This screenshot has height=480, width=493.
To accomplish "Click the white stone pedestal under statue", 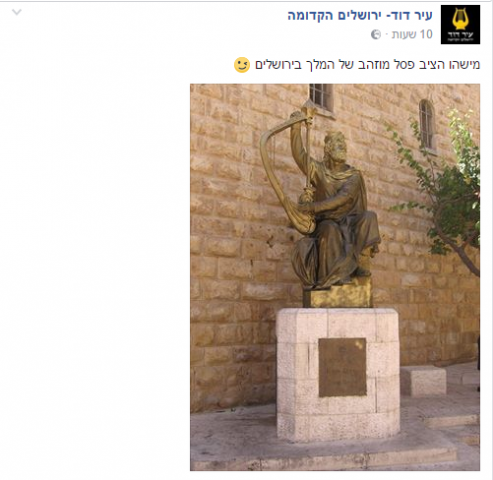I will [x=338, y=373].
